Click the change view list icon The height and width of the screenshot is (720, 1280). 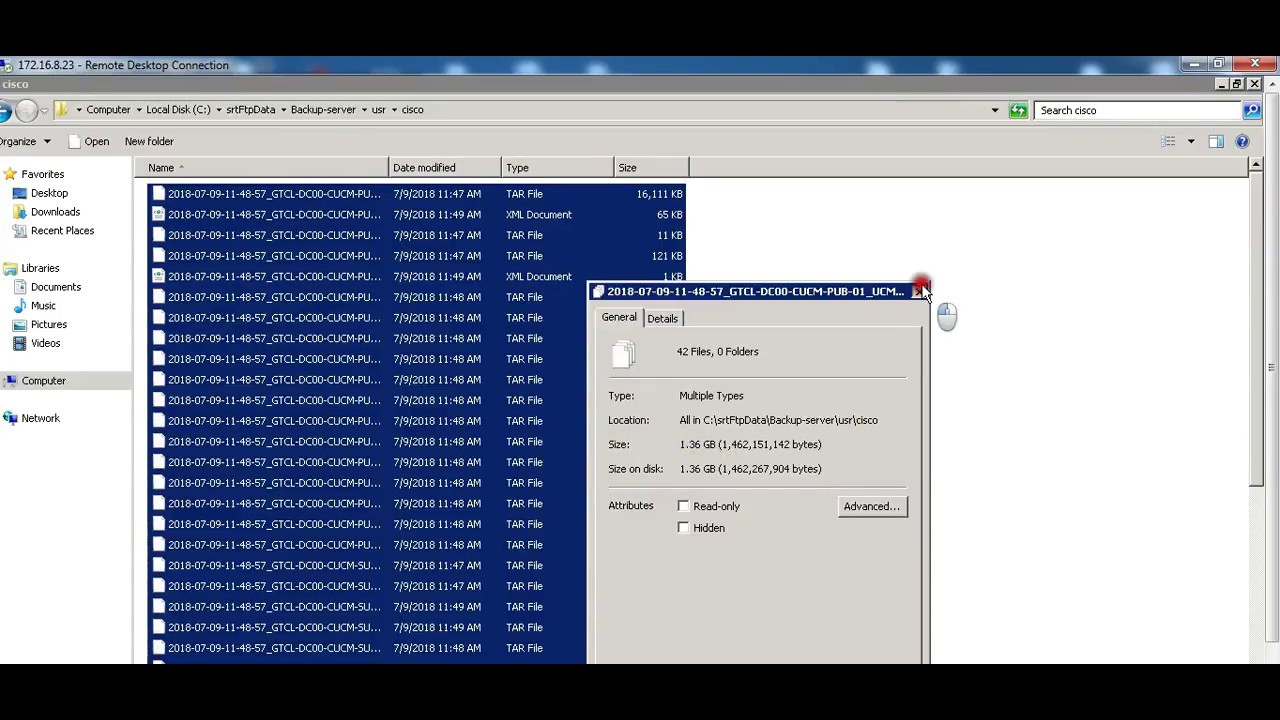click(x=1168, y=141)
